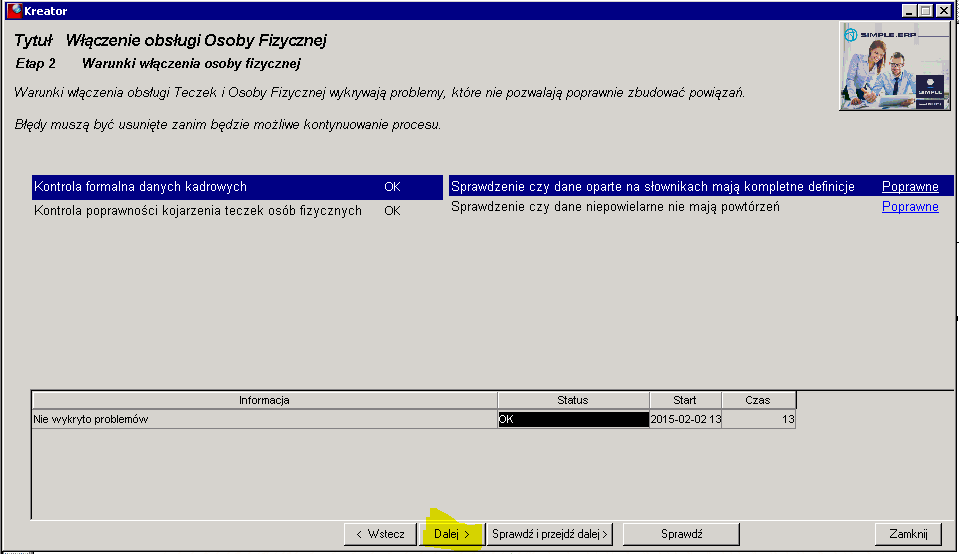The width and height of the screenshot is (959, 554).
Task: Select Sprawdzenie czy dane oparte na słownikach row
Action: click(x=701, y=187)
